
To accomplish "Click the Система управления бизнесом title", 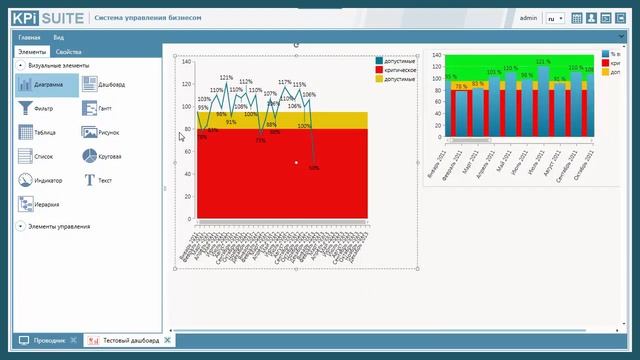I will tap(148, 18).
